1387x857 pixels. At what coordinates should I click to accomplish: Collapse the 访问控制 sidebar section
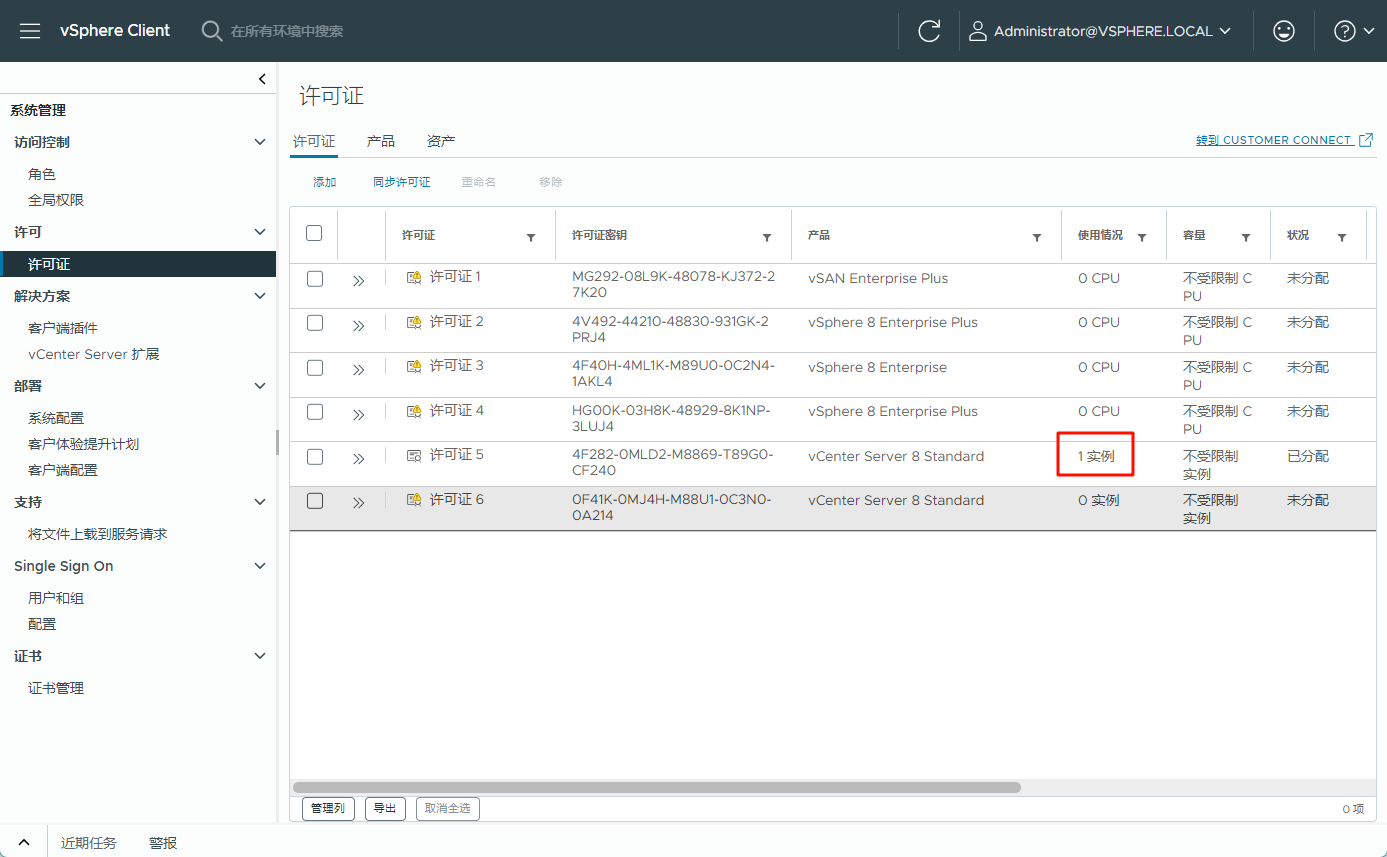click(x=260, y=142)
